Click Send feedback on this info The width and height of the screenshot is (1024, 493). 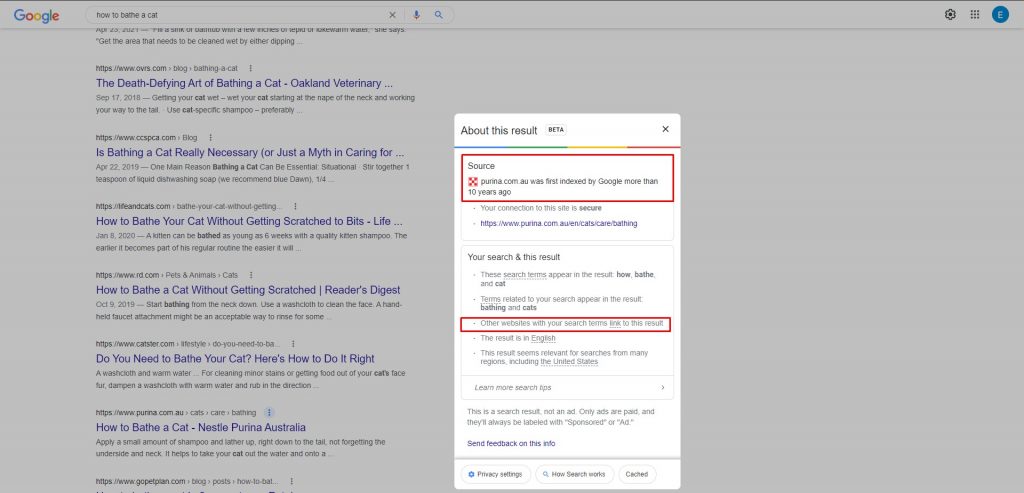coord(511,443)
